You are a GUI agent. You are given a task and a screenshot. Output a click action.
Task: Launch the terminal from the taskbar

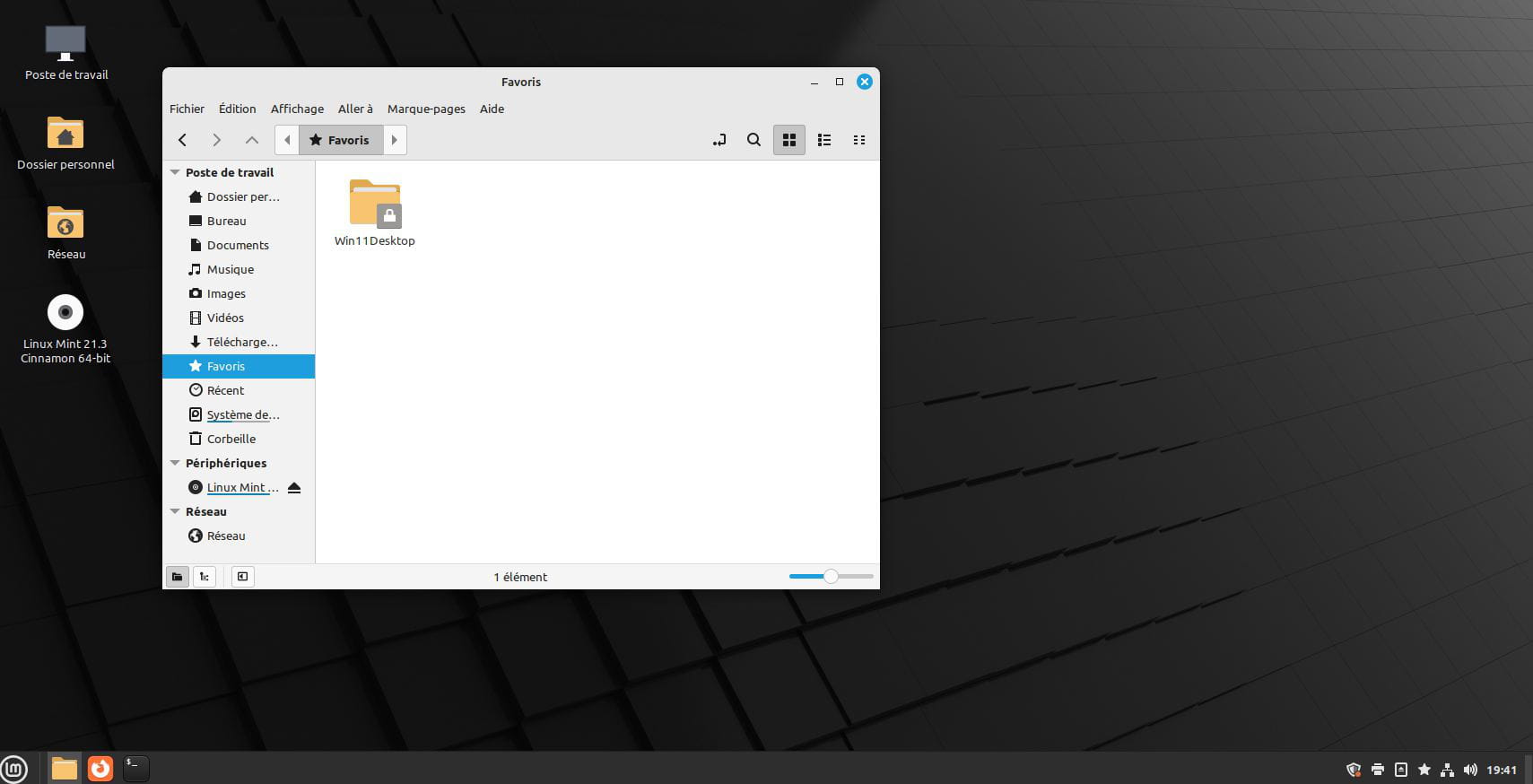click(135, 768)
